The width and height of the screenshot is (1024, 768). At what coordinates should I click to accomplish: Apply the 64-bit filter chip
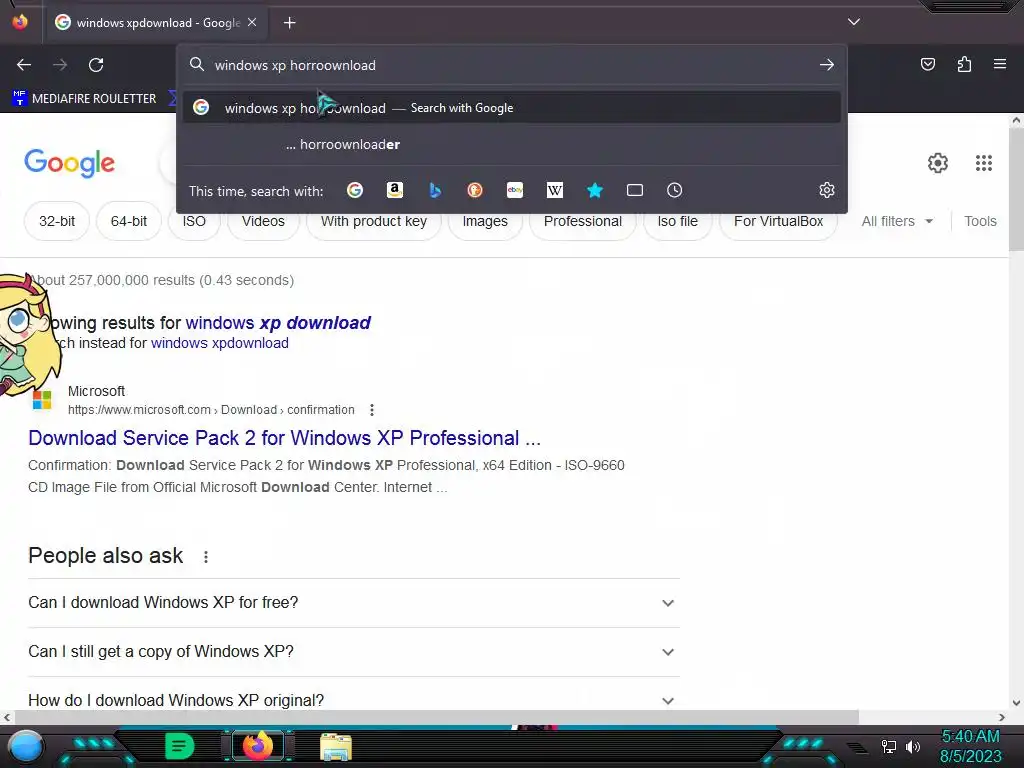click(x=129, y=221)
